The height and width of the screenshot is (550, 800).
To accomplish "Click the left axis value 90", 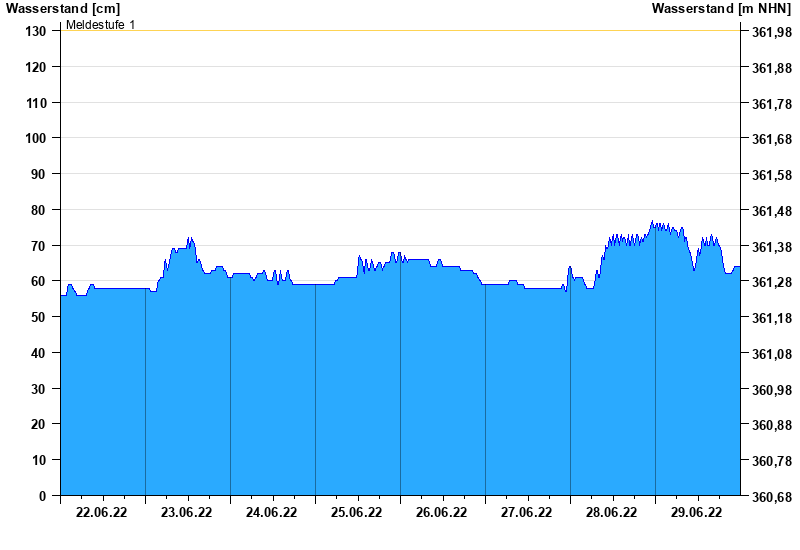I will (38, 174).
